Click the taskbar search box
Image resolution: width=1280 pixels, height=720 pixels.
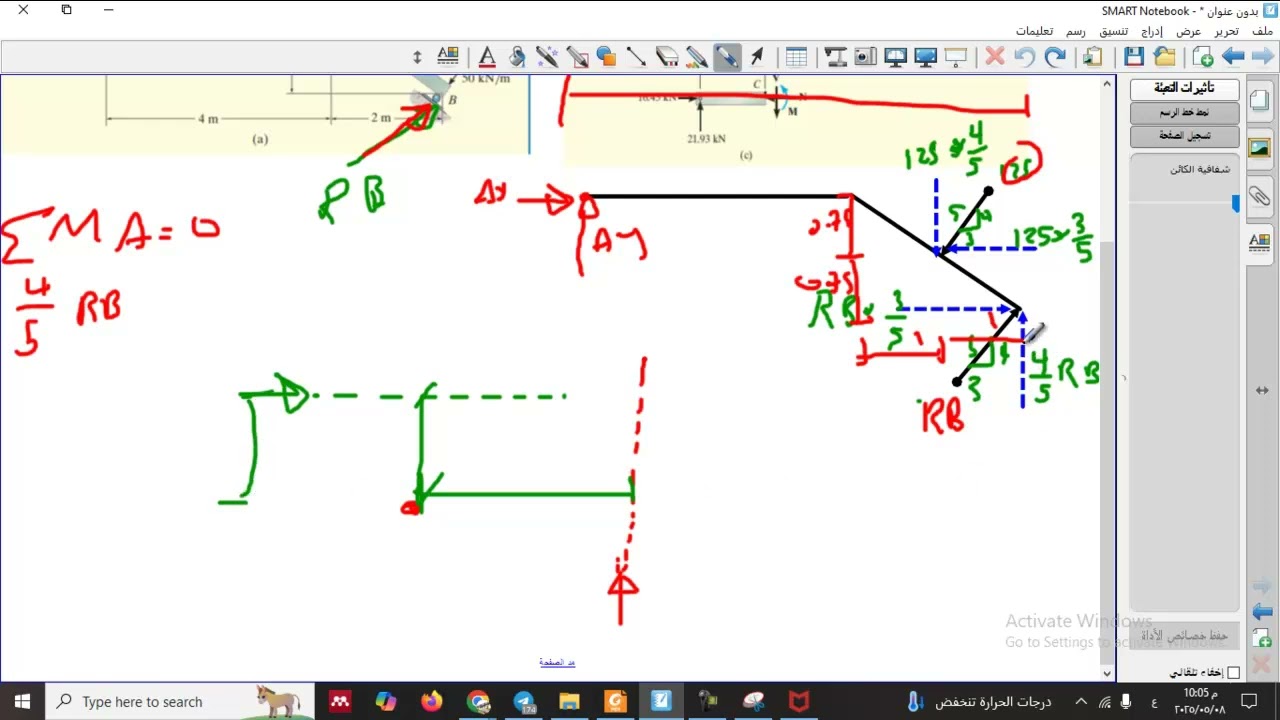180,701
